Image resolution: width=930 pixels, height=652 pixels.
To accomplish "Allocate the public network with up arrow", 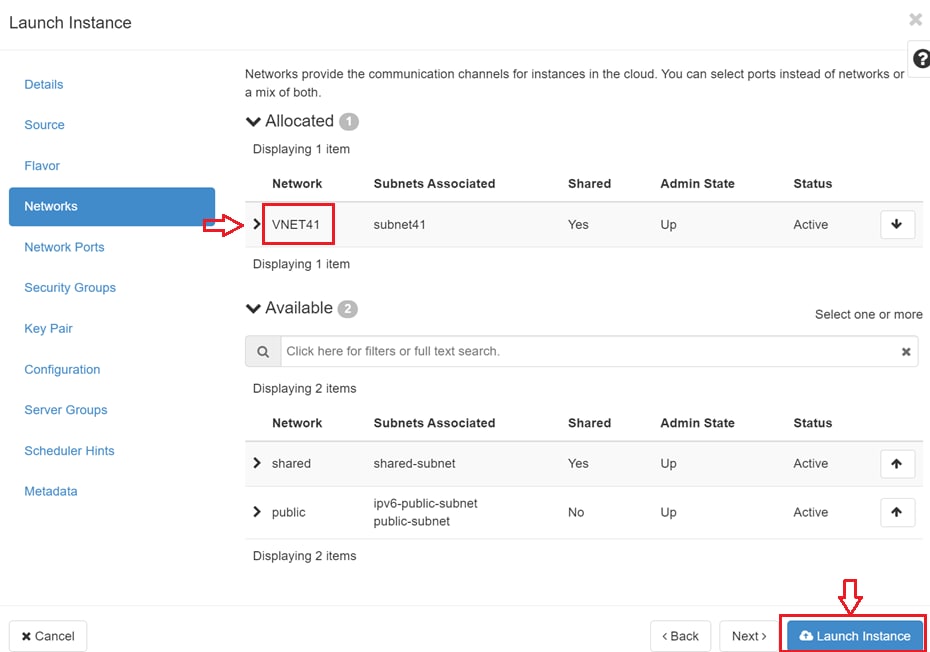I will pyautogui.click(x=897, y=512).
